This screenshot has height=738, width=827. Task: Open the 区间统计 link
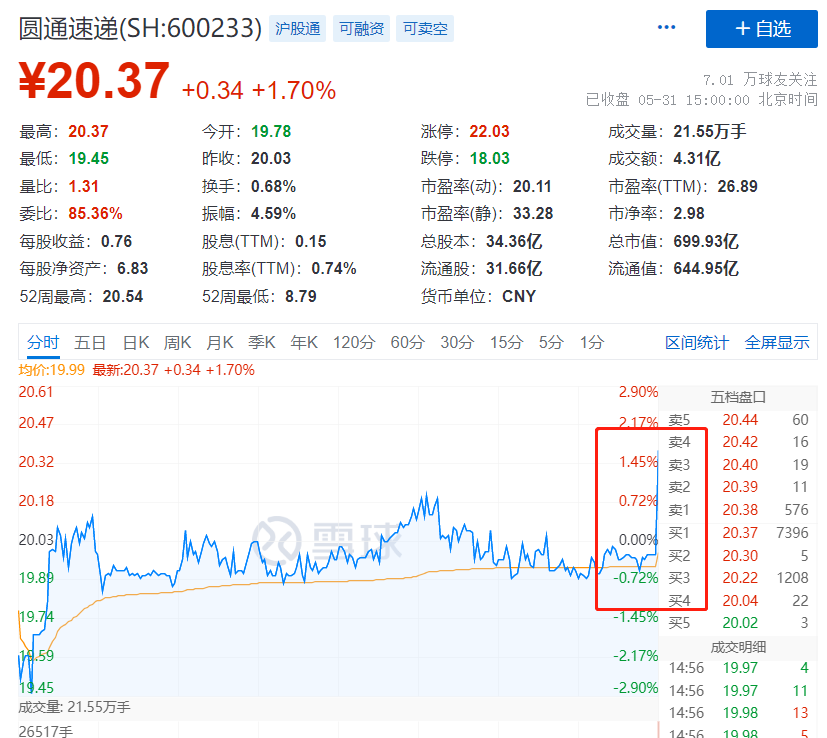point(697,343)
